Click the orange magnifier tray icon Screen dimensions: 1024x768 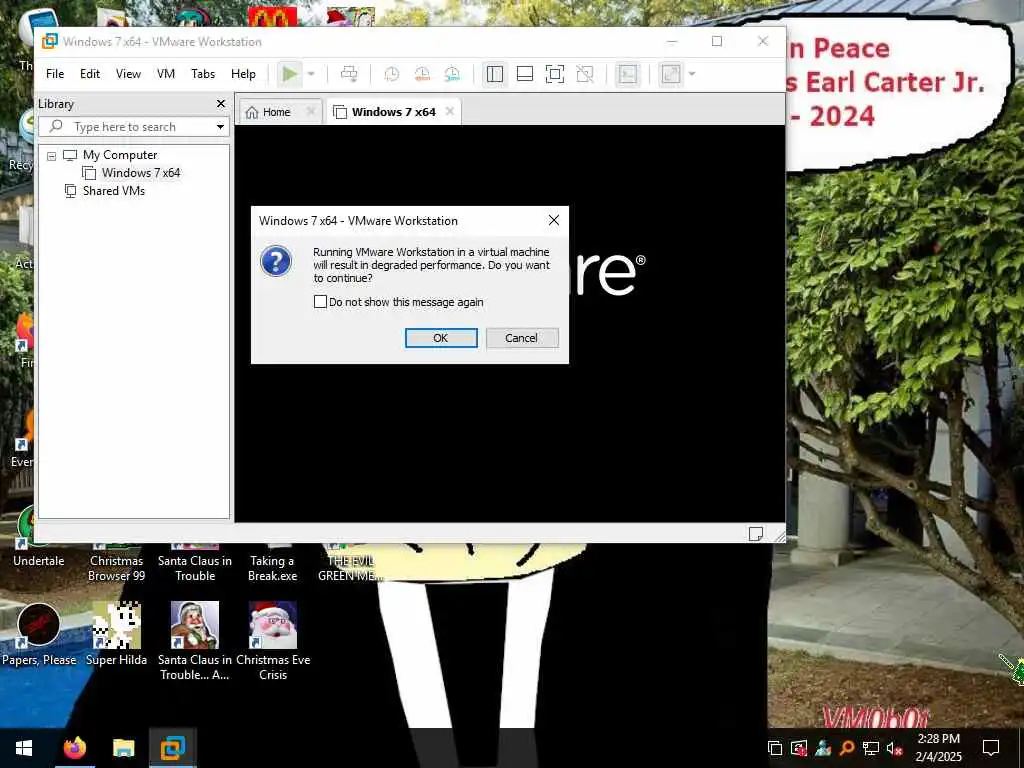(x=847, y=748)
